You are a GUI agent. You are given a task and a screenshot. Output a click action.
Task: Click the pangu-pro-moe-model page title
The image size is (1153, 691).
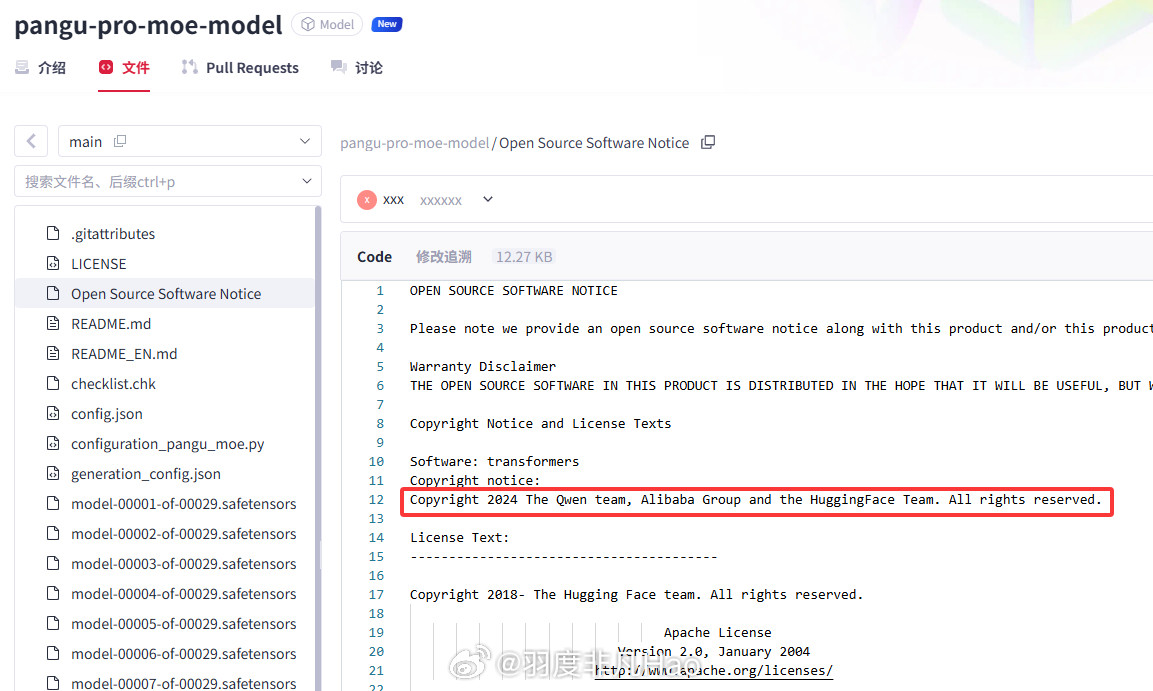(149, 25)
